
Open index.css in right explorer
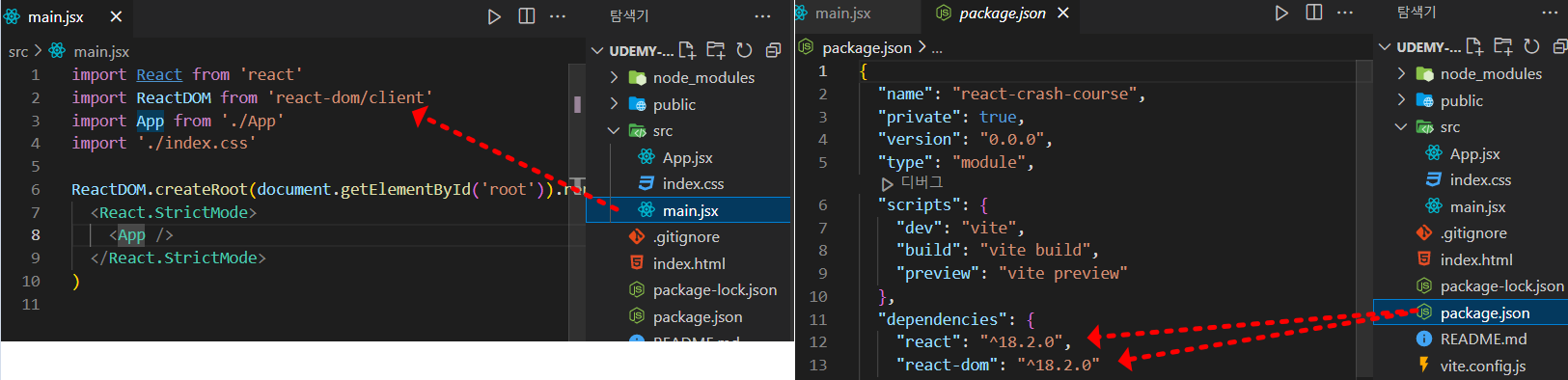click(x=1471, y=179)
